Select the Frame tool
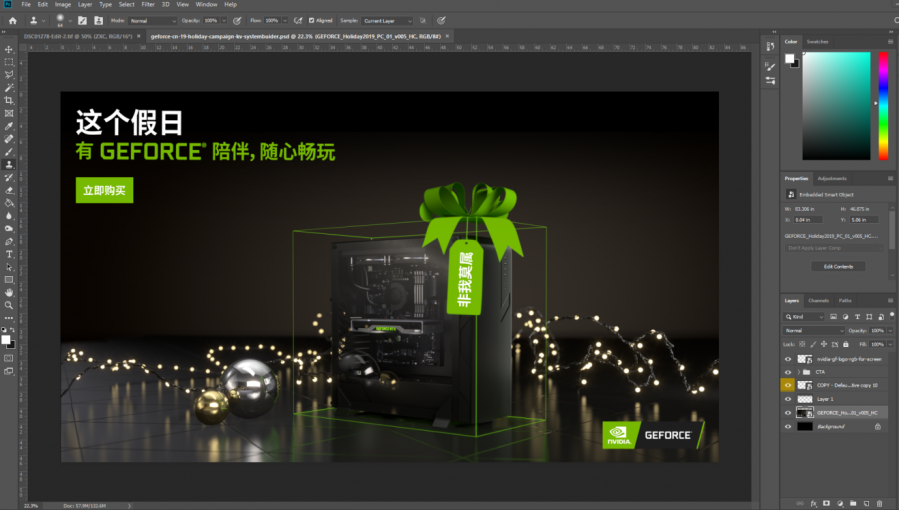This screenshot has height=510, width=899. (9, 113)
